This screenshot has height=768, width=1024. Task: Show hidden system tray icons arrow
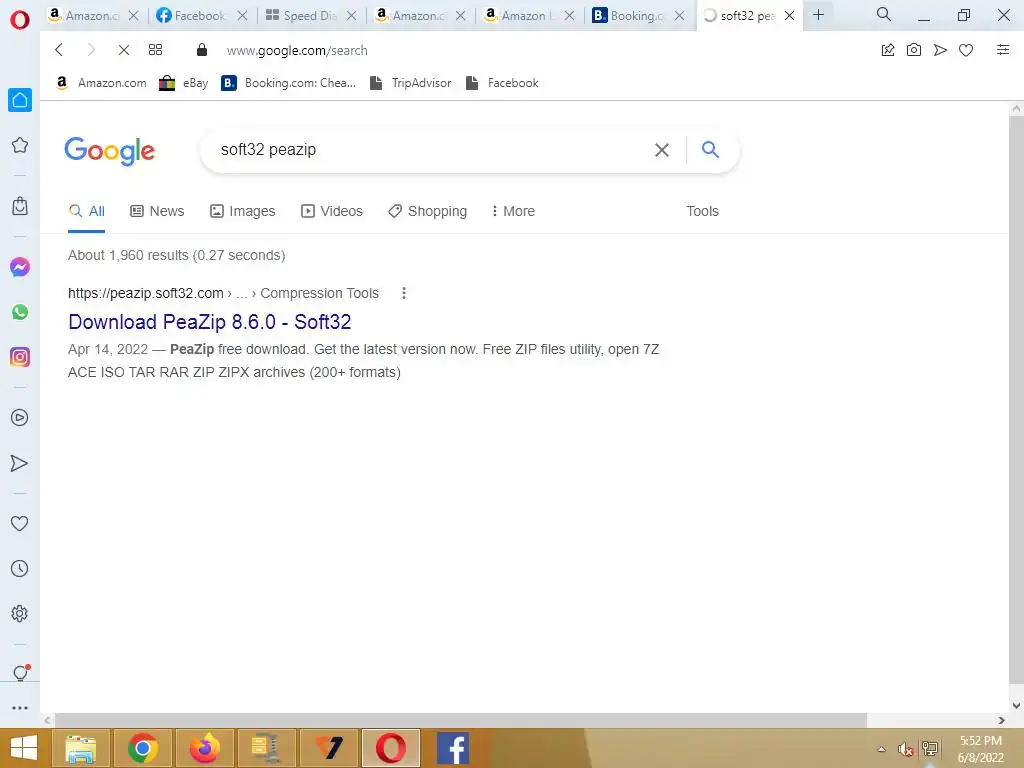point(882,749)
